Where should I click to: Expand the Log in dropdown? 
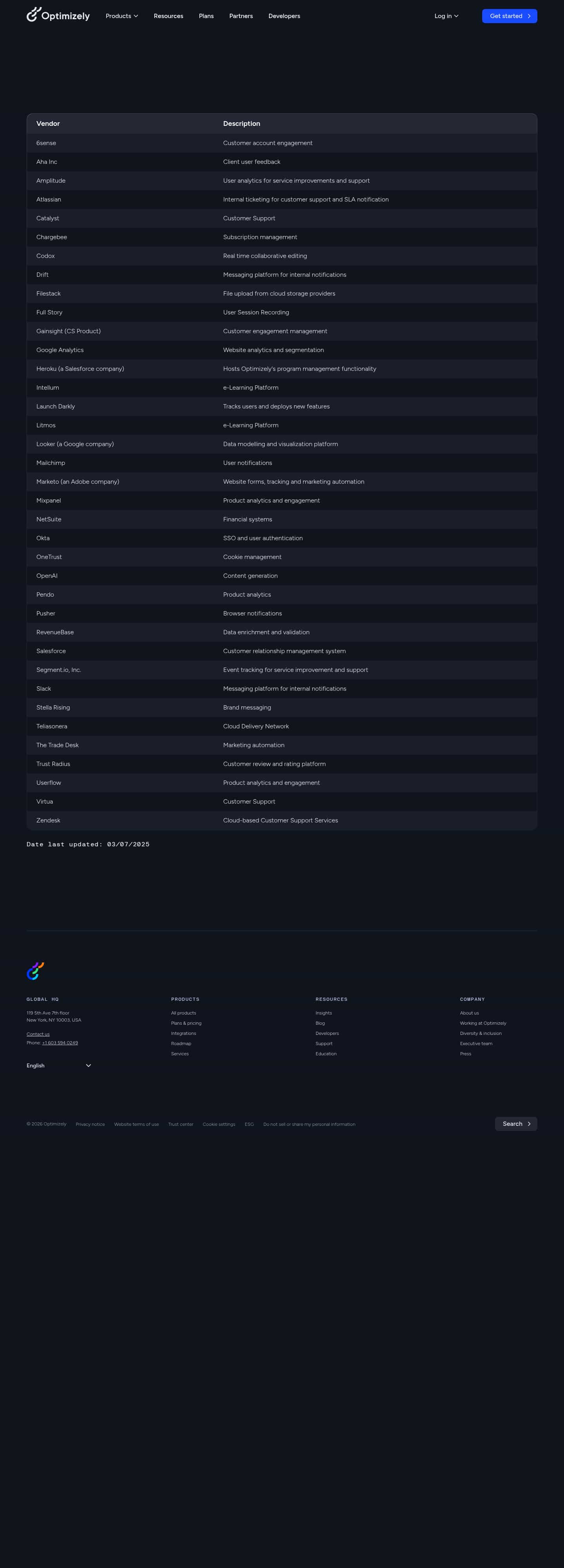coord(446,16)
